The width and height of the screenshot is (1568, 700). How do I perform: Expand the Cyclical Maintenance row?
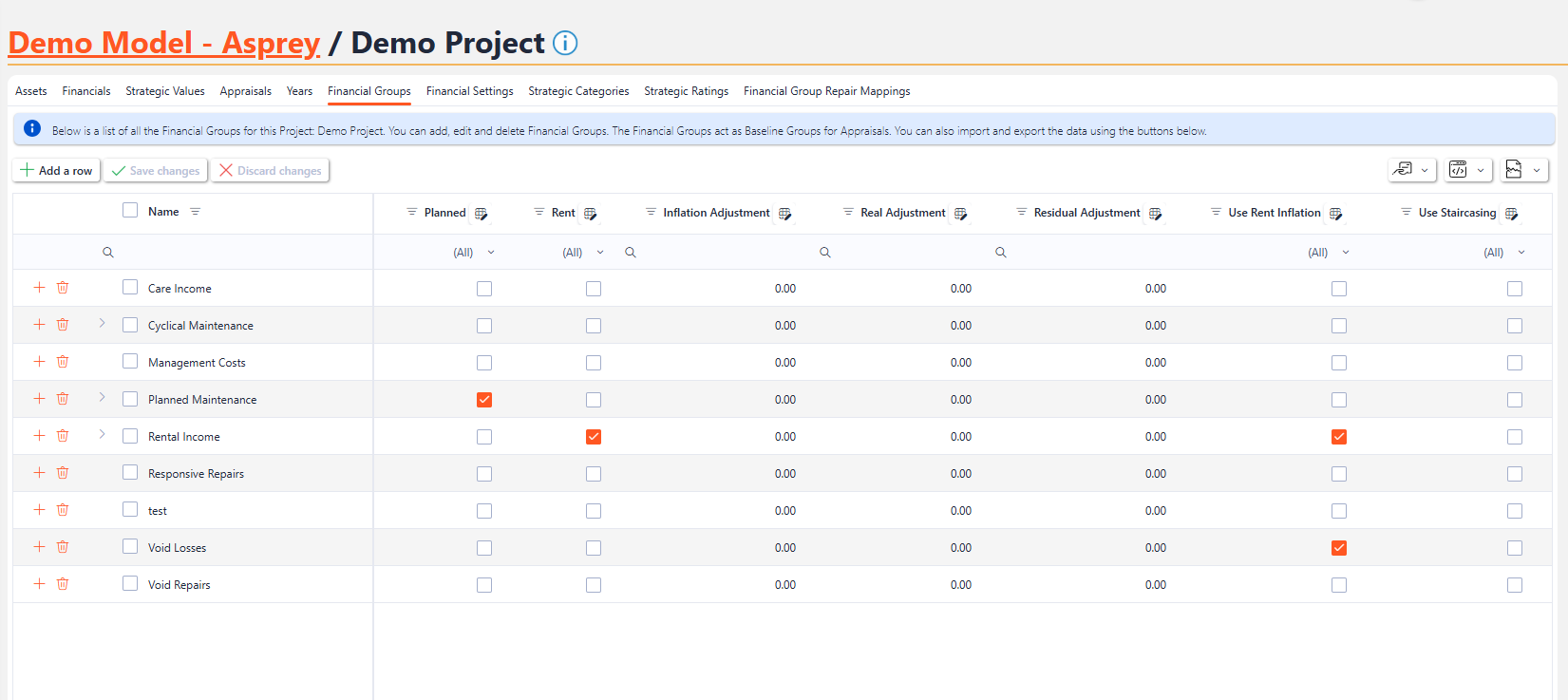tap(102, 324)
